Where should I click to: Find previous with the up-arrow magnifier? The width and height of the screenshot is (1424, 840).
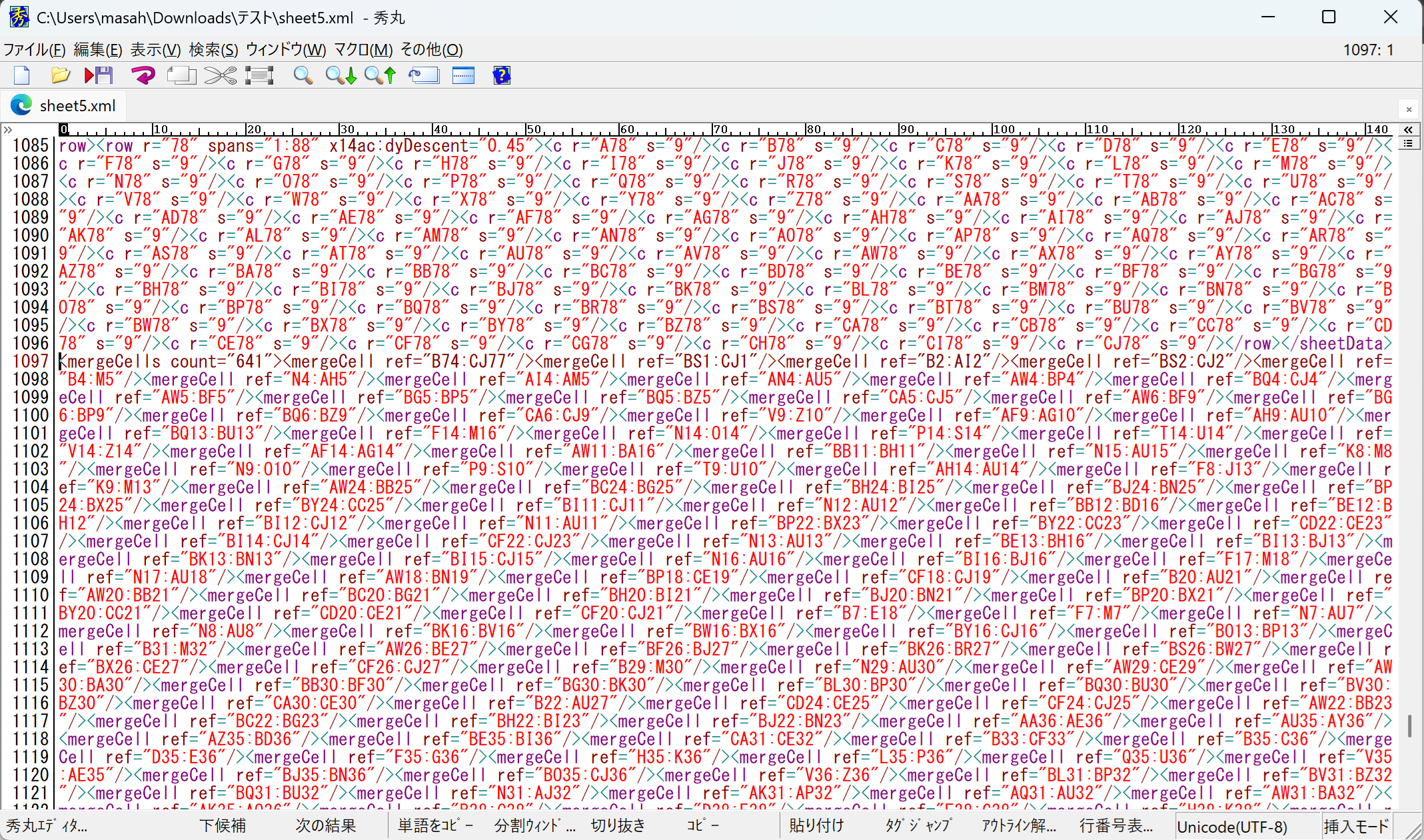[x=380, y=75]
